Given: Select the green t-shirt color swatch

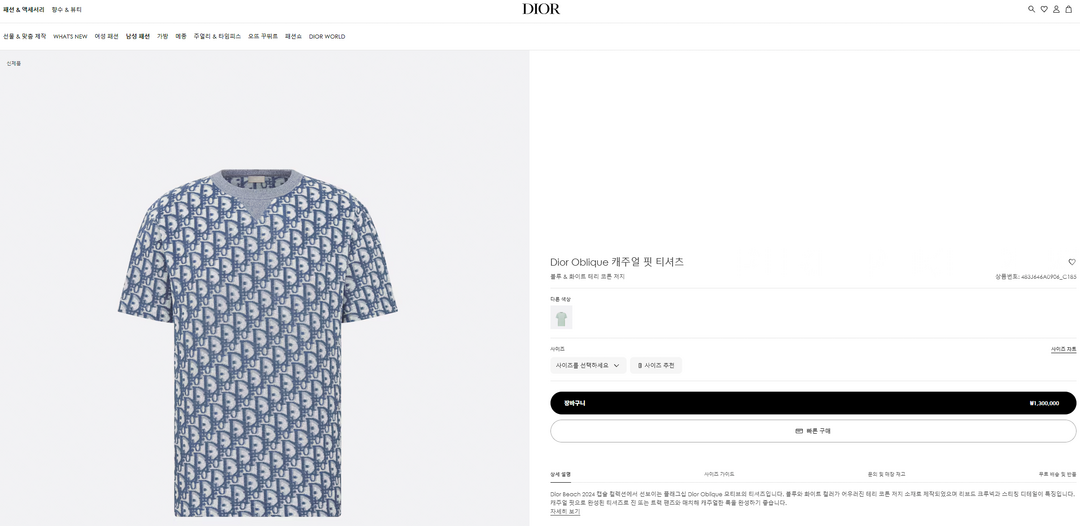Looking at the screenshot, I should coord(561,318).
